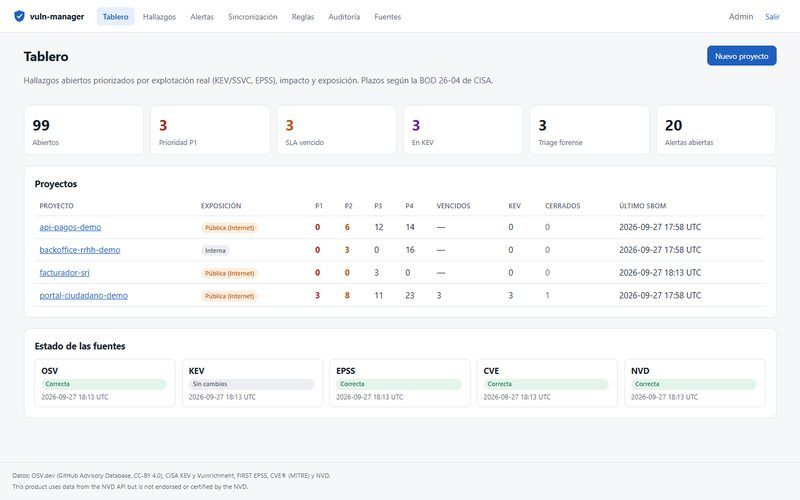Image resolution: width=800 pixels, height=500 pixels.
Task: Click the P4 count 23 for portal-ciudadano-demo
Action: (x=410, y=295)
